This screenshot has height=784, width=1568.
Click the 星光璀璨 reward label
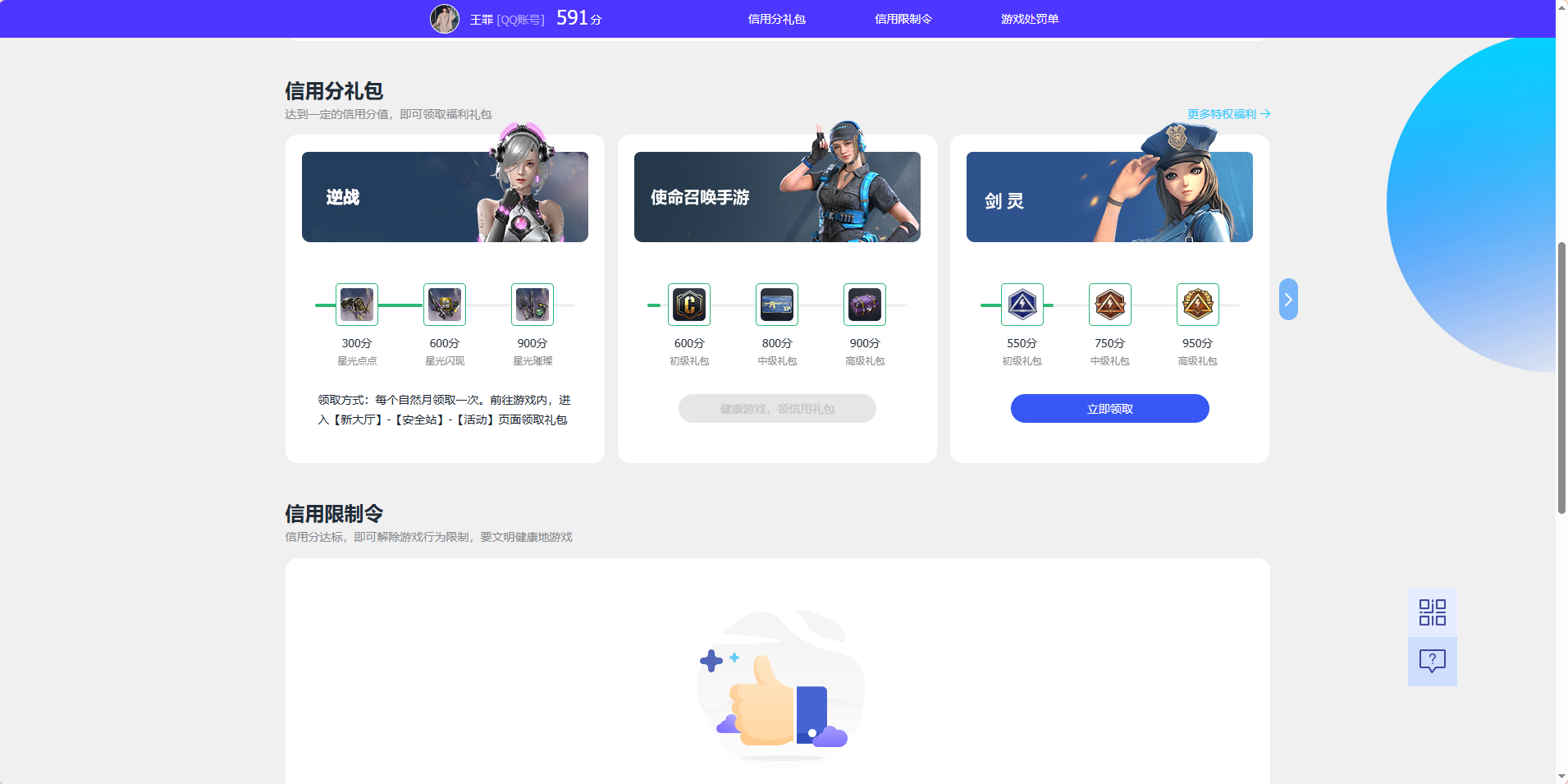point(533,361)
